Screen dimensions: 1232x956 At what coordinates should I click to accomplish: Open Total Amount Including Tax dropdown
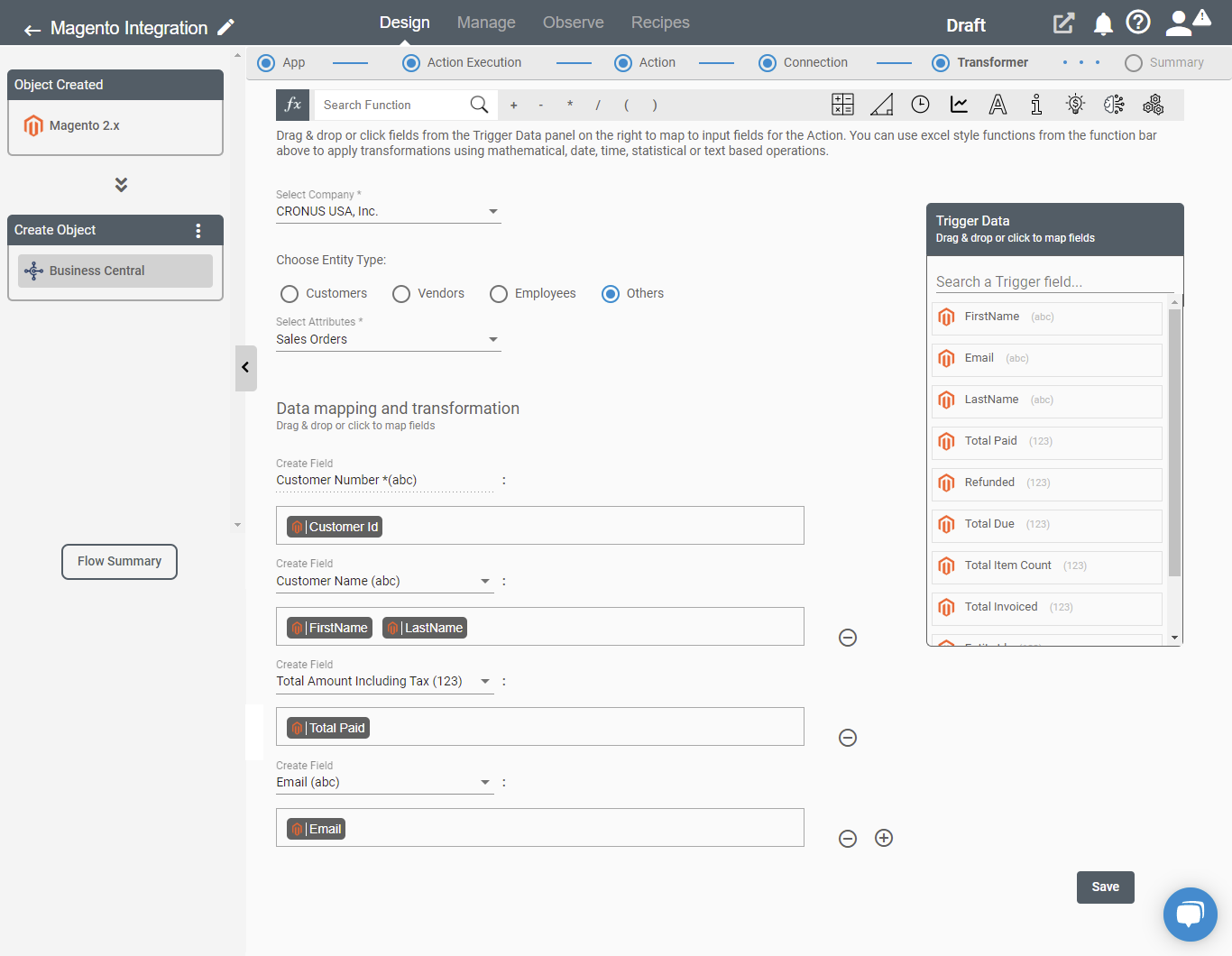[384, 682]
